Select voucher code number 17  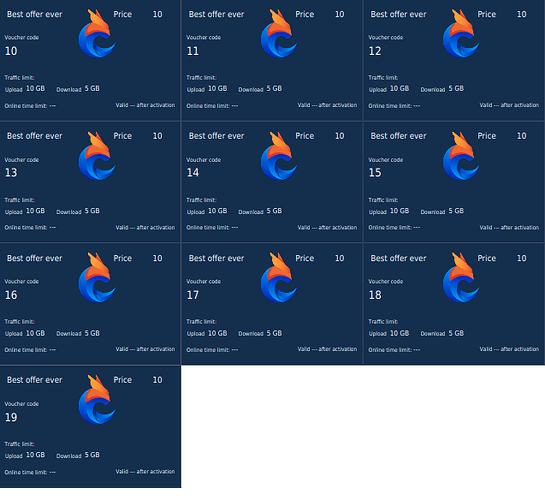tap(193, 295)
